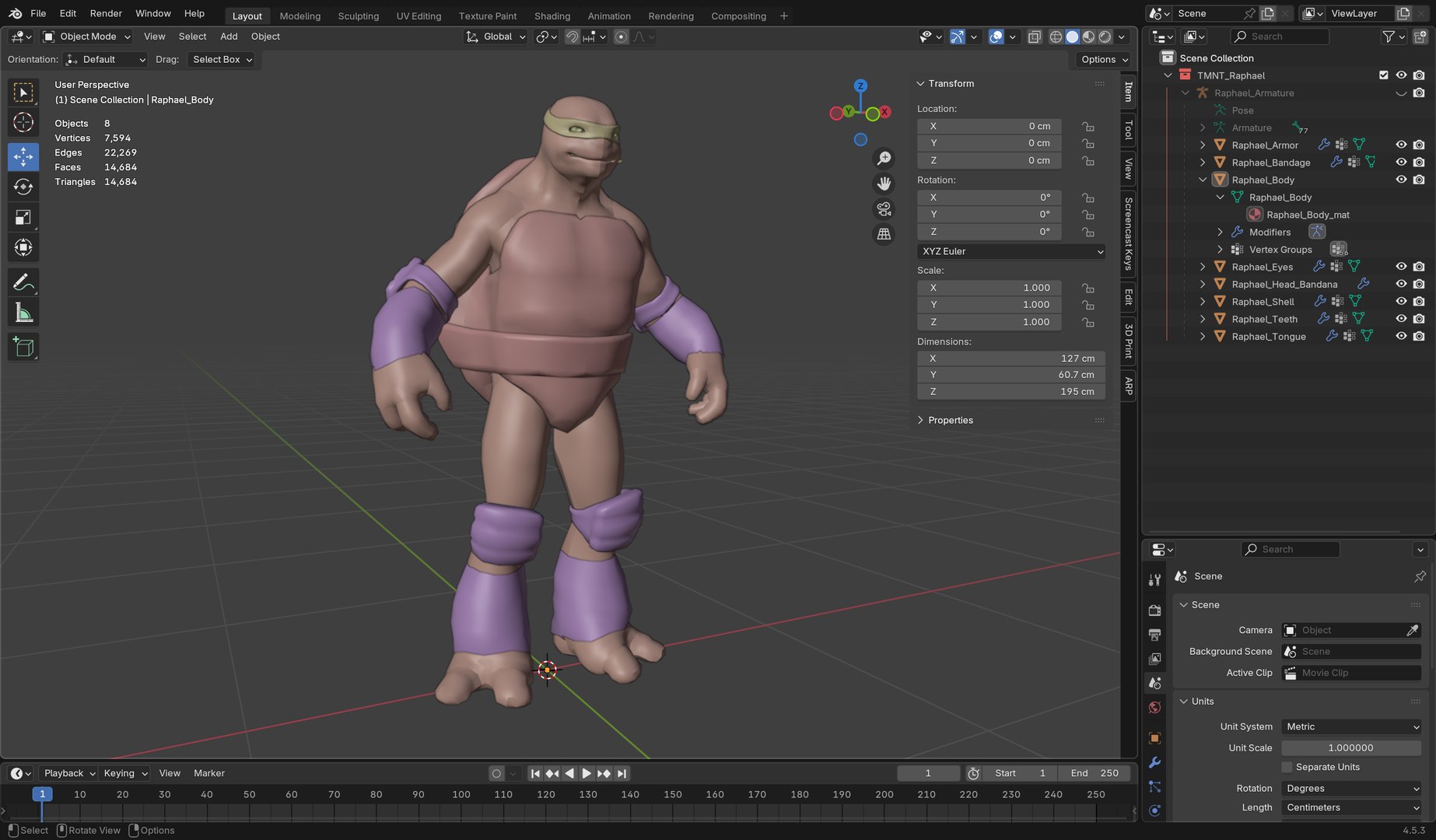
Task: Click the End frame field
Action: [x=1095, y=773]
